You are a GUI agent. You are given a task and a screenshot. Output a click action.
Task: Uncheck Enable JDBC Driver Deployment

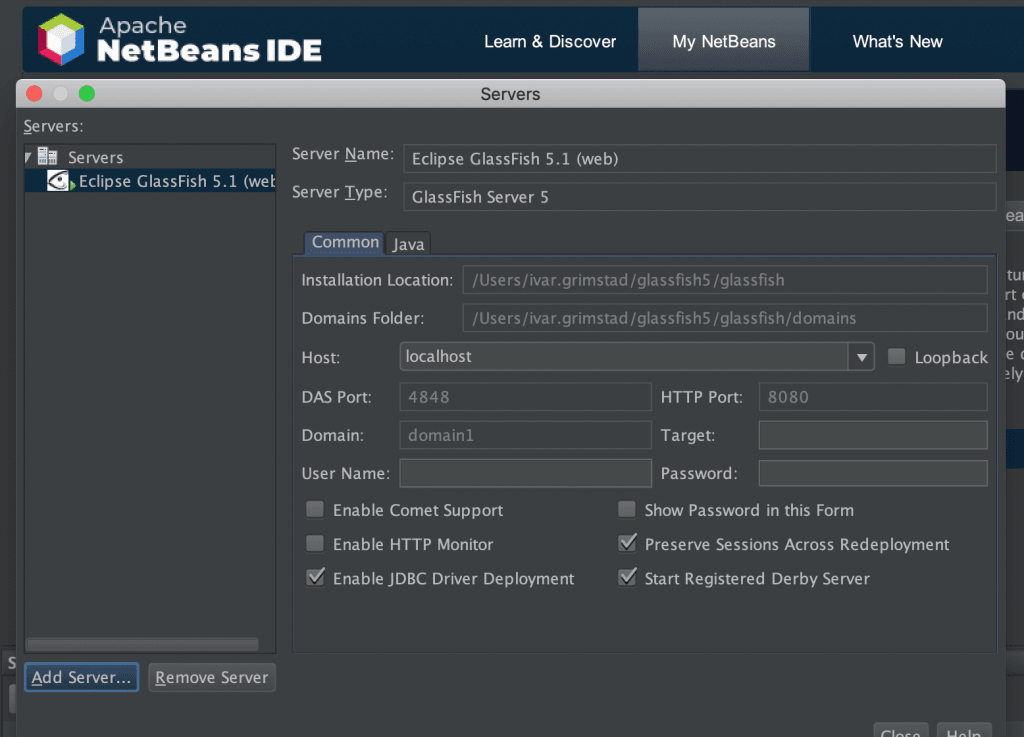(315, 577)
